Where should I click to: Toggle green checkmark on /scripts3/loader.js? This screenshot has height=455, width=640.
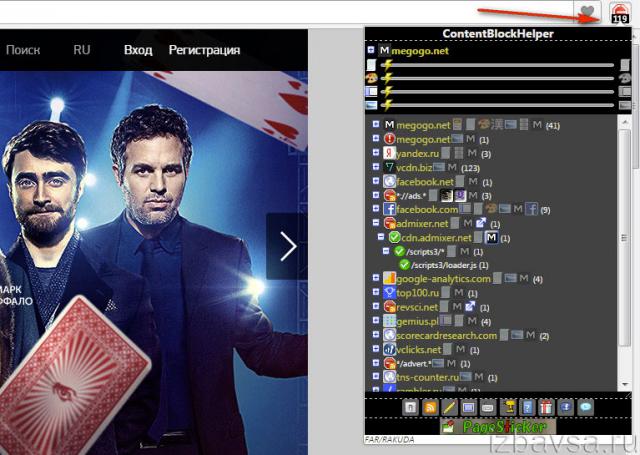(404, 265)
